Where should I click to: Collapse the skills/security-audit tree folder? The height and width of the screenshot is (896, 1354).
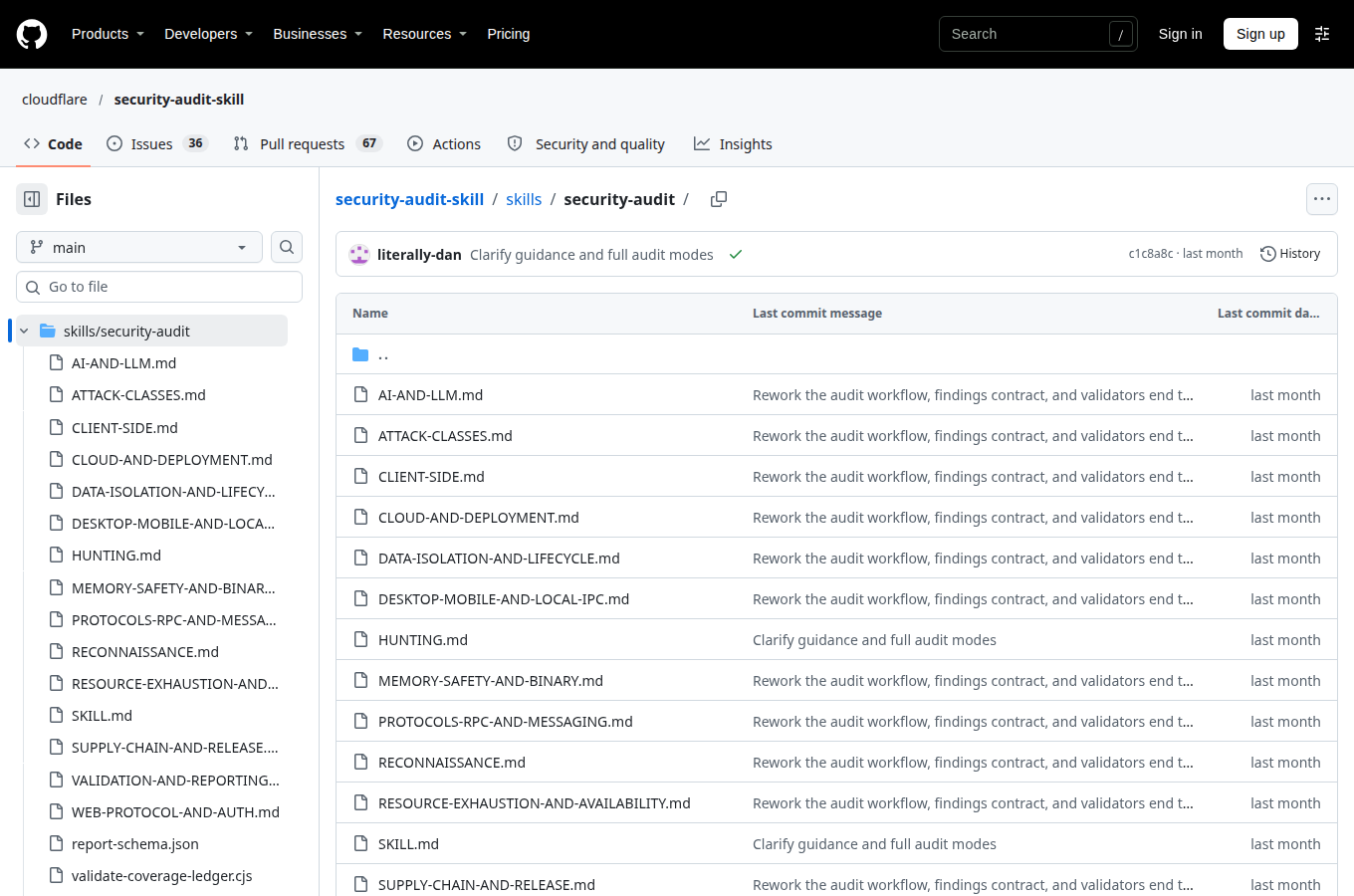[24, 331]
